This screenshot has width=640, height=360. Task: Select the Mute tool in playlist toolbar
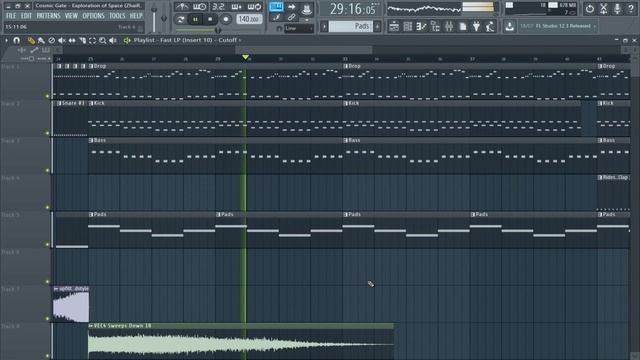point(62,40)
